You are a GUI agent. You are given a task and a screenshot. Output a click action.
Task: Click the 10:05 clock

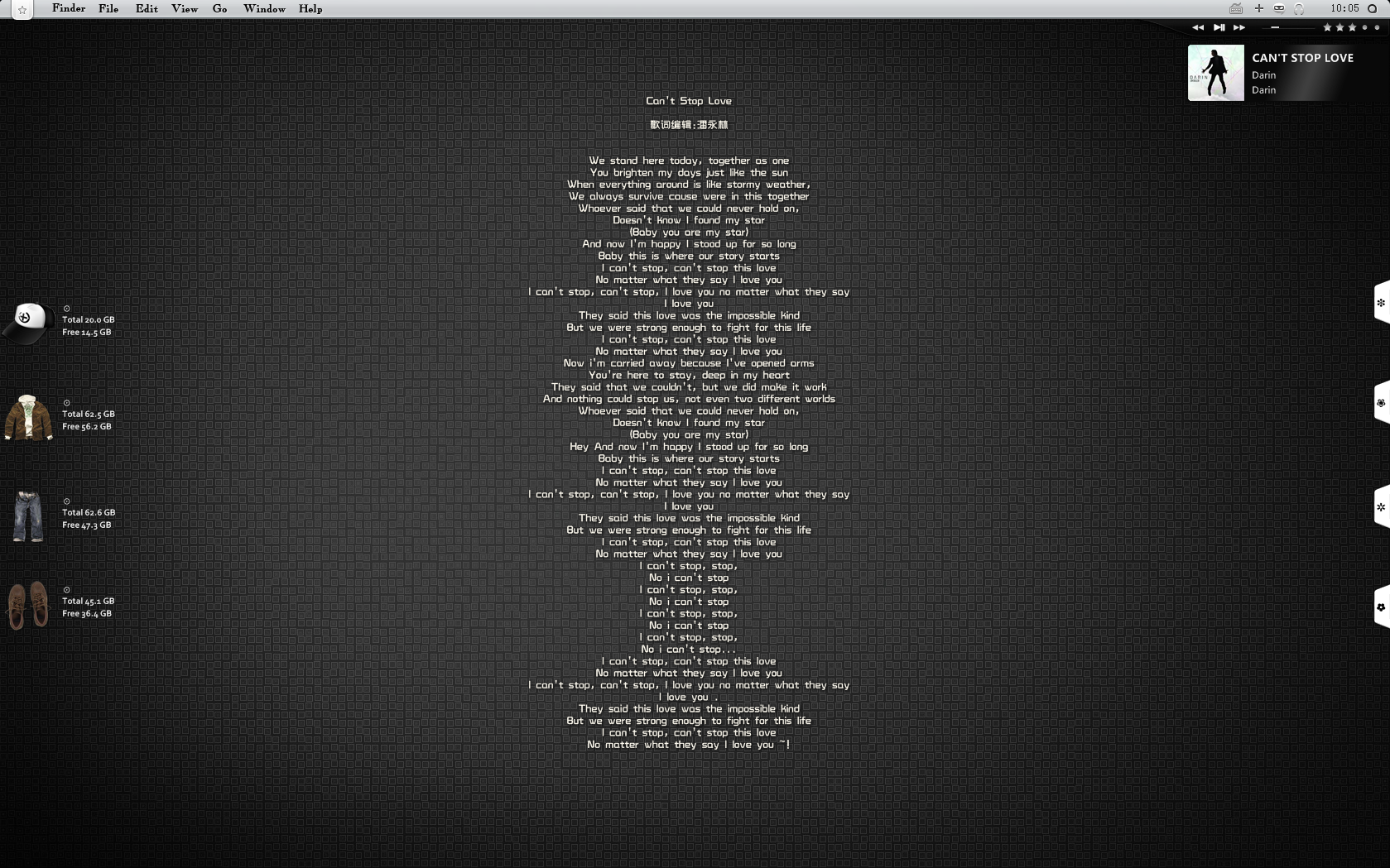tap(1345, 8)
